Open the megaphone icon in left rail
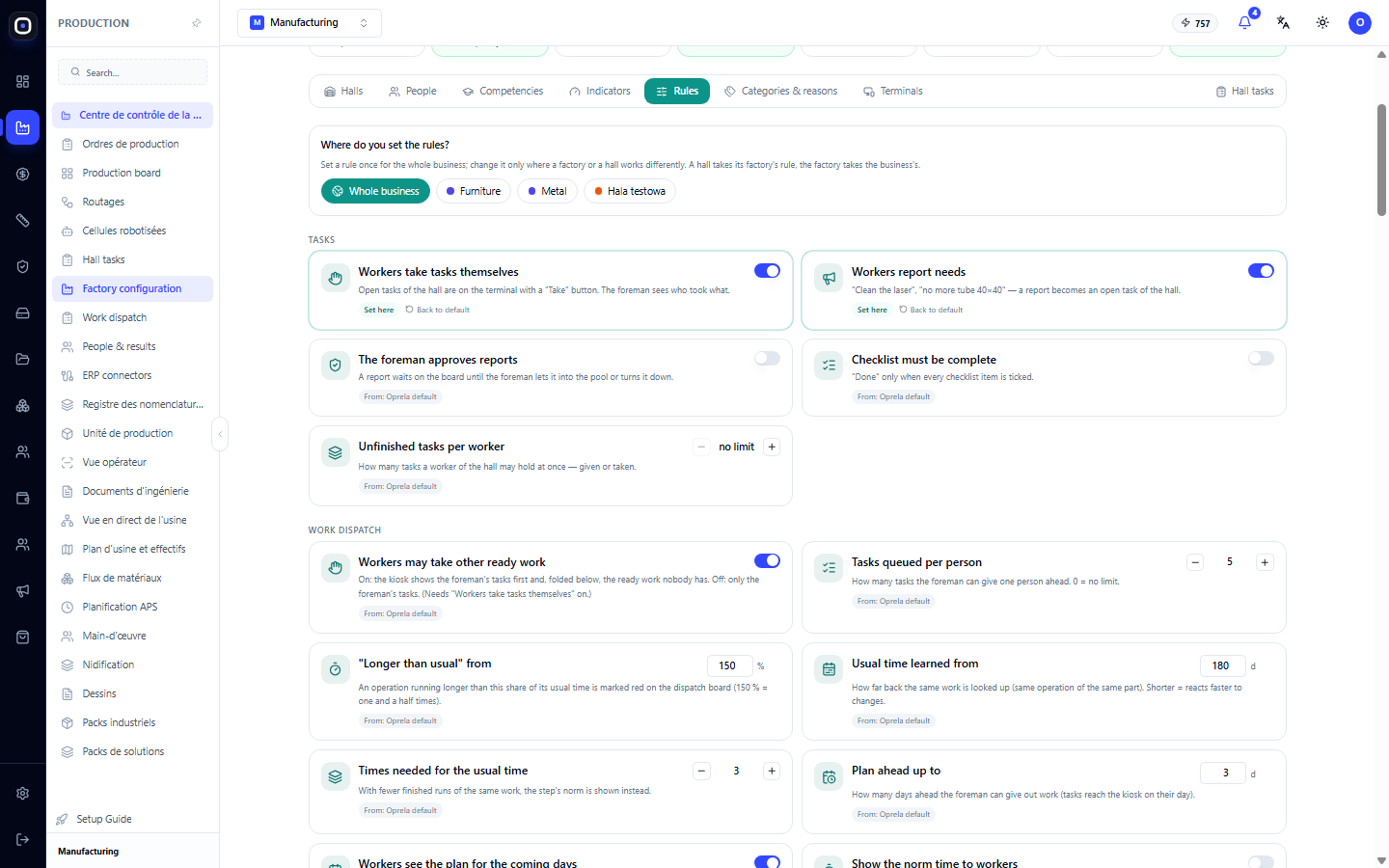1389x868 pixels. 22,590
